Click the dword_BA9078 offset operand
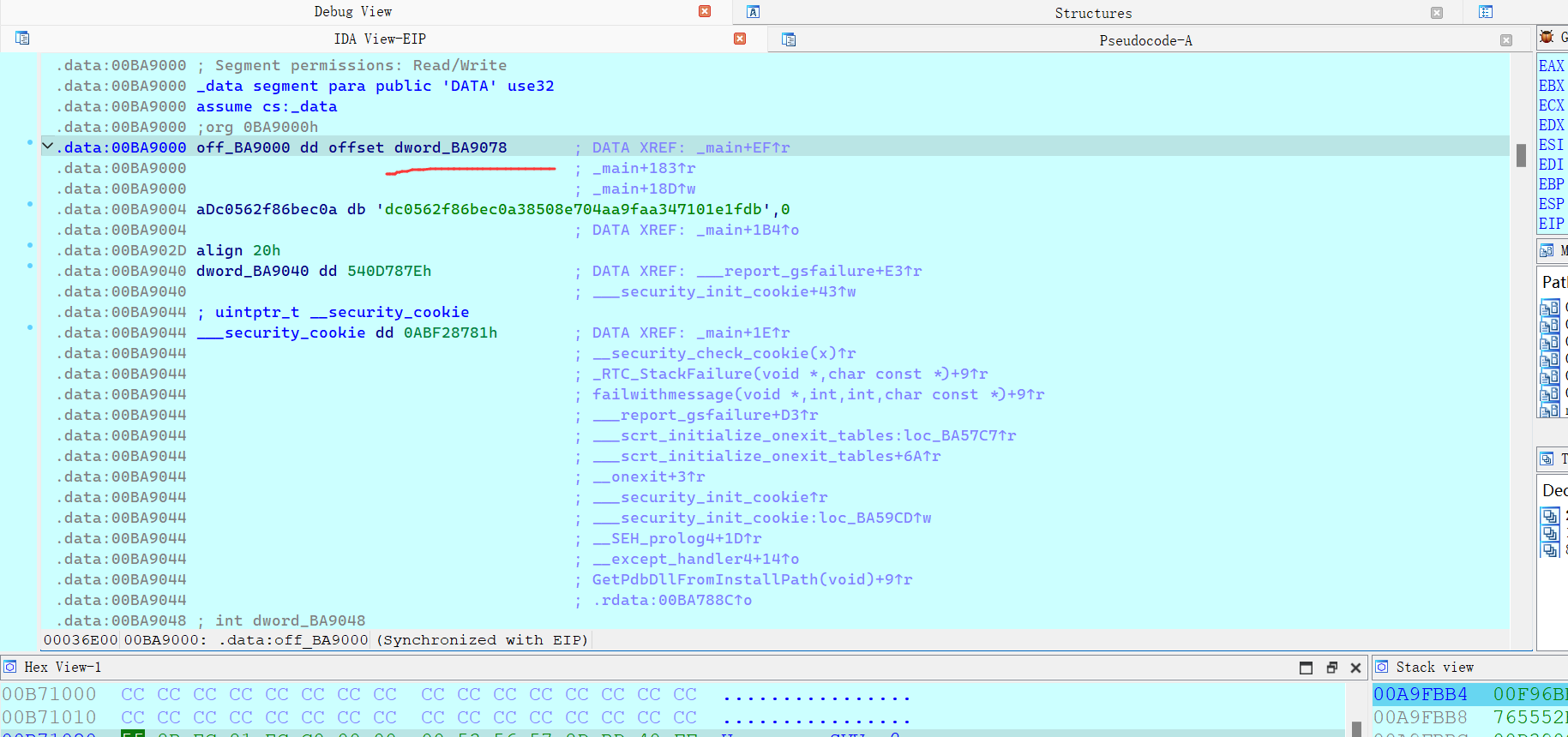The image size is (1568, 737). (450, 147)
